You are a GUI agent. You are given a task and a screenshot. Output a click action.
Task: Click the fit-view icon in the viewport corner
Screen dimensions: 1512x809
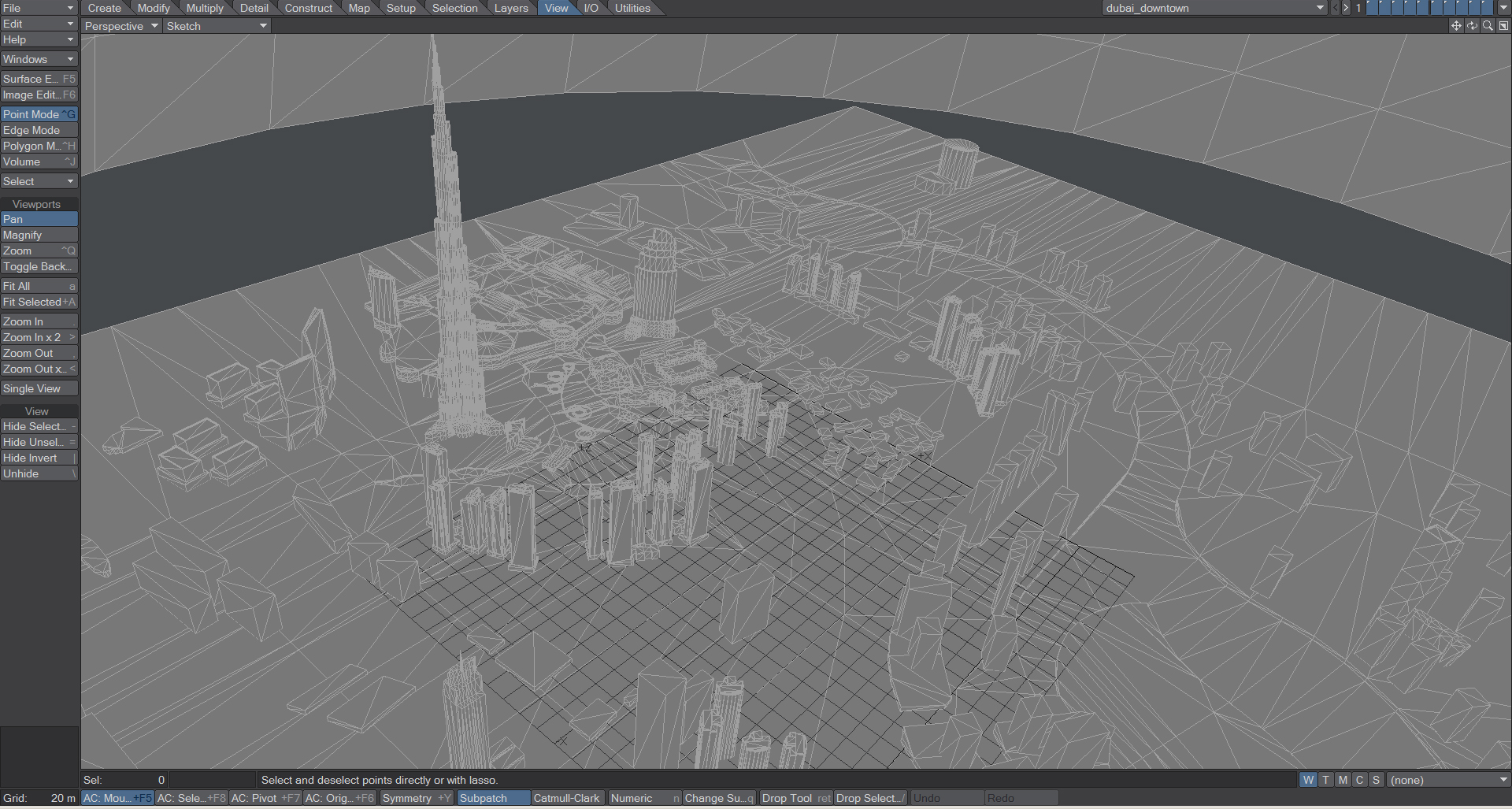1503,25
